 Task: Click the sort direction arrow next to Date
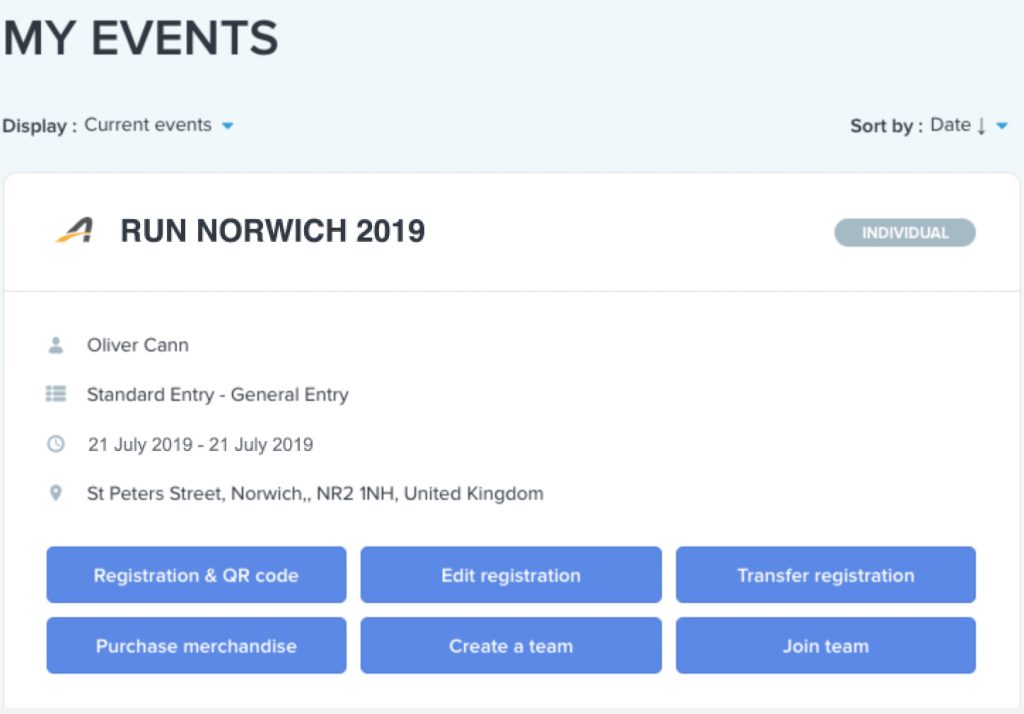[x=981, y=126]
